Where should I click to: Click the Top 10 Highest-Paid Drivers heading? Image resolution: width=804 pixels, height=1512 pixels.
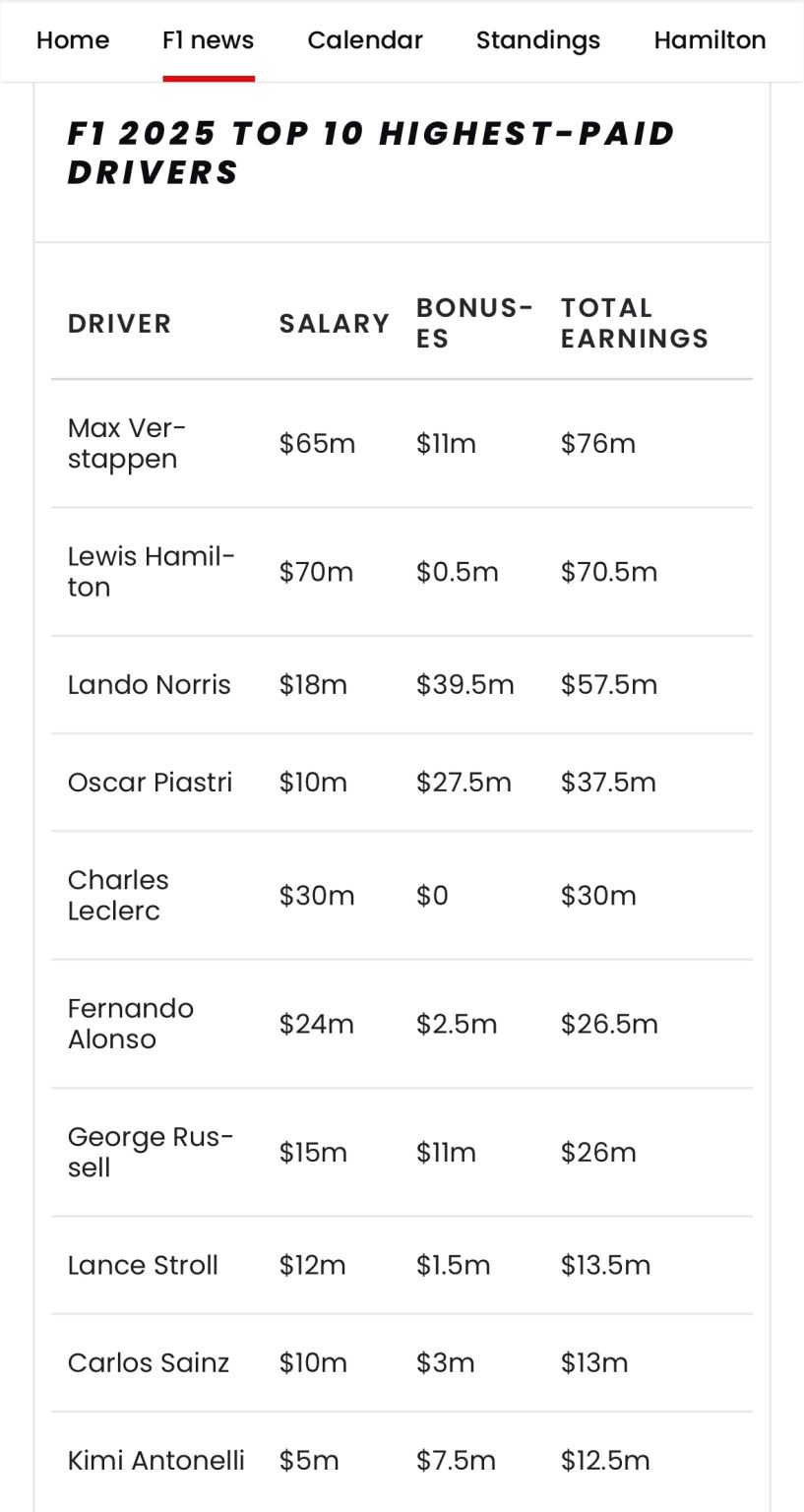point(371,153)
